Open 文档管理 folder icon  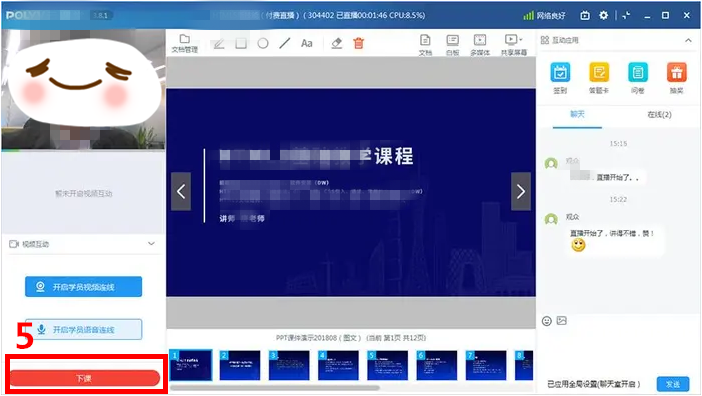coord(184,43)
